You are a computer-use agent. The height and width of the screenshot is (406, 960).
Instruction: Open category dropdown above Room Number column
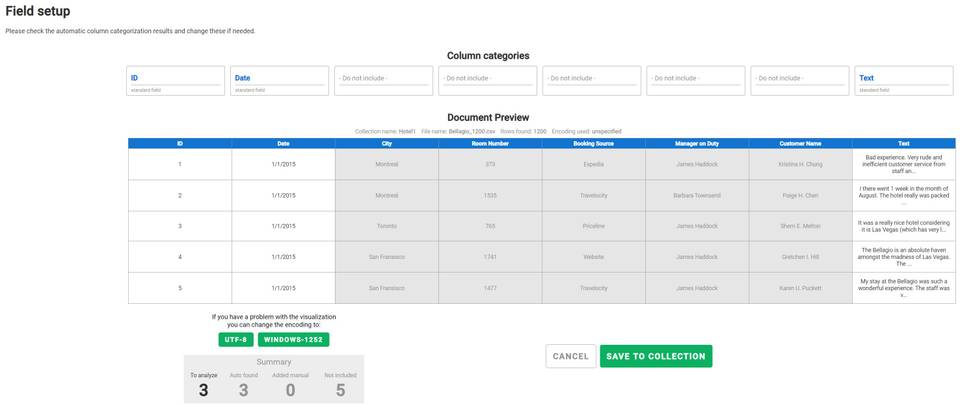click(488, 81)
